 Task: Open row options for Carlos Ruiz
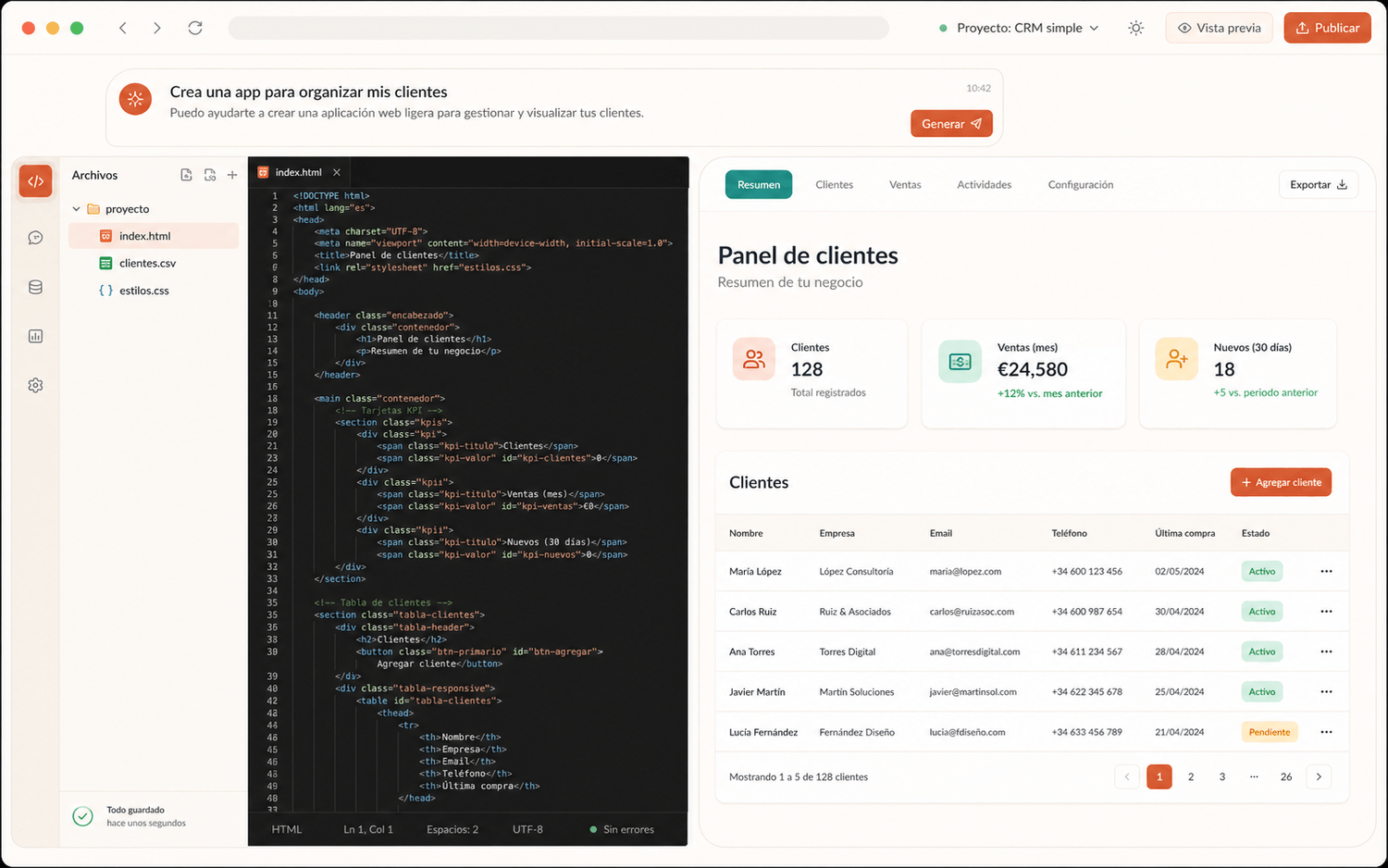pos(1326,612)
